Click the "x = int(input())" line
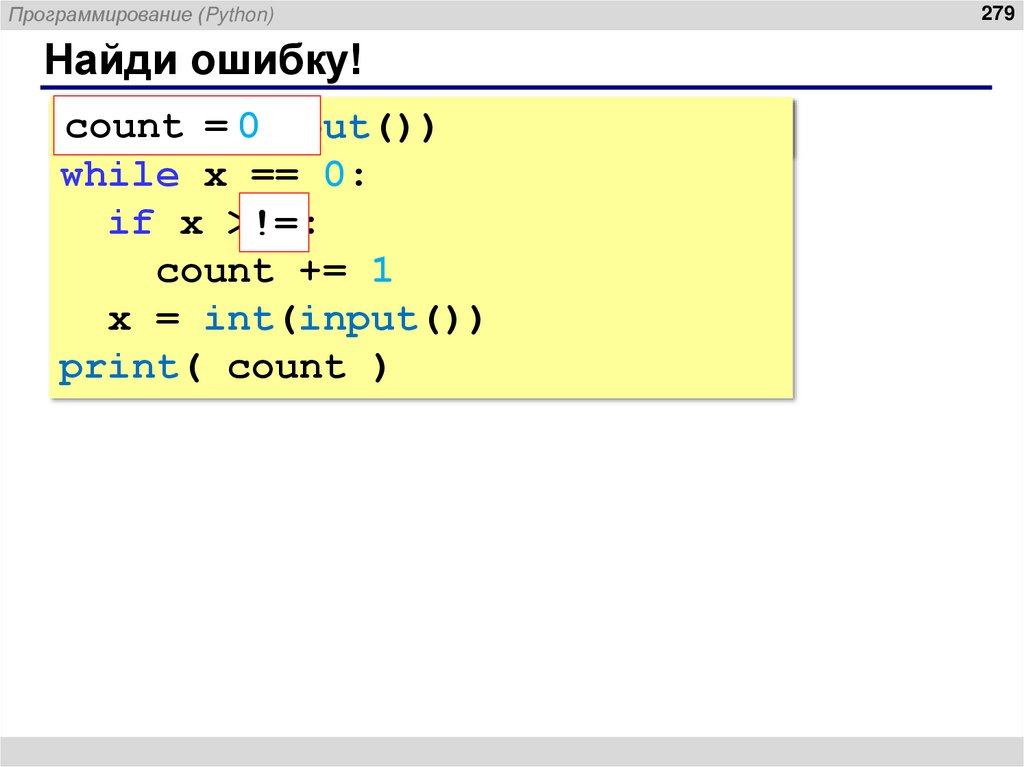 click(296, 318)
